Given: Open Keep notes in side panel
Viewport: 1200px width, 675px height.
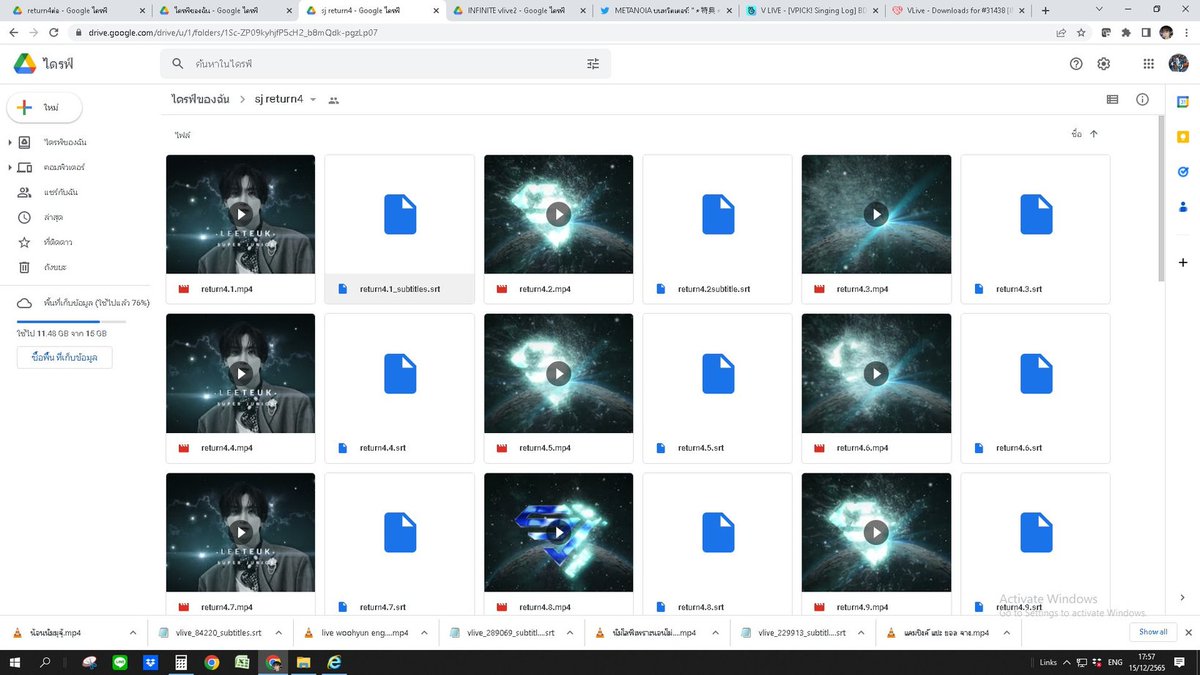Looking at the screenshot, I should click(1182, 137).
